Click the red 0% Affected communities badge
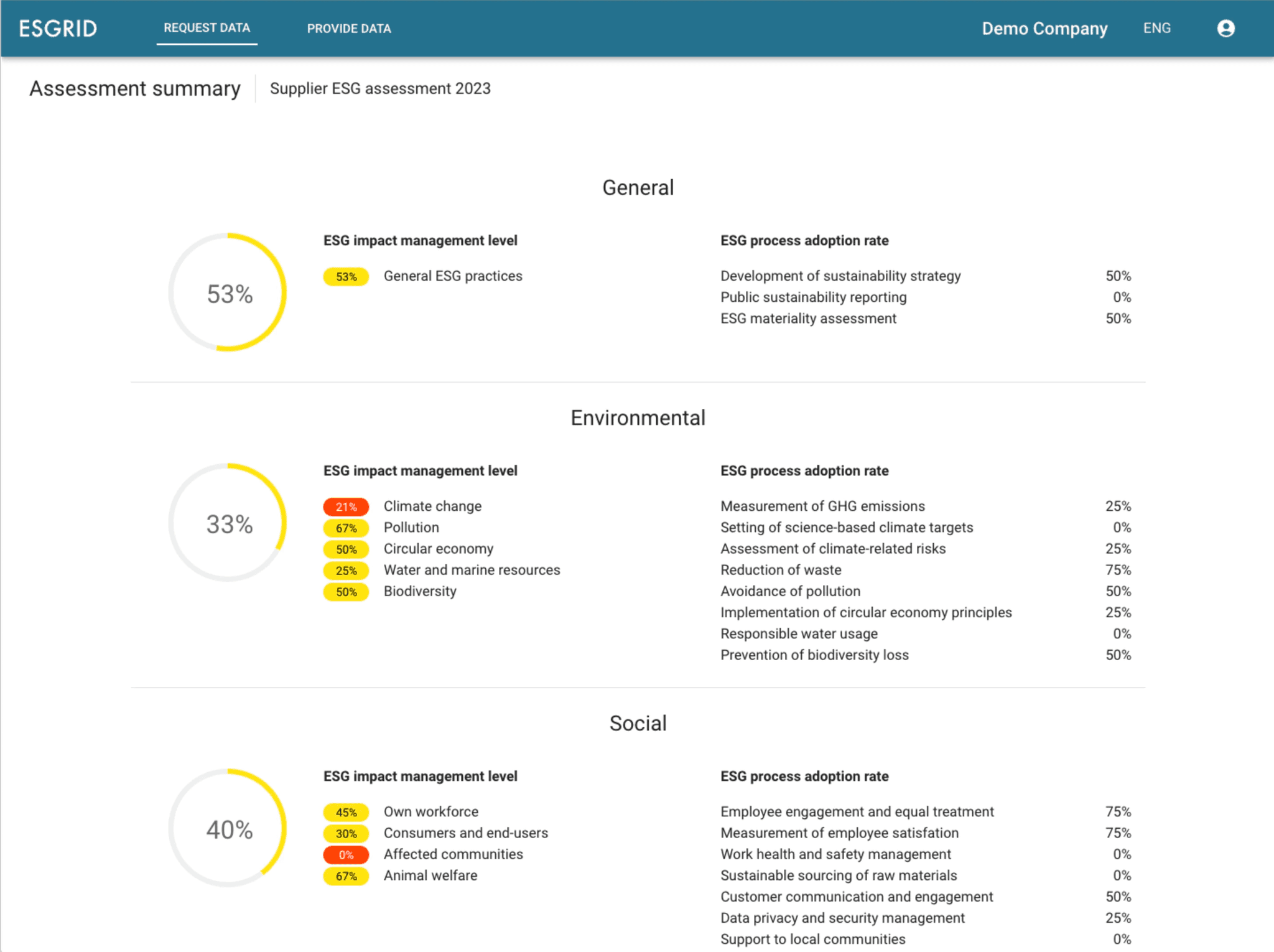This screenshot has height=952, width=1274. coord(346,854)
